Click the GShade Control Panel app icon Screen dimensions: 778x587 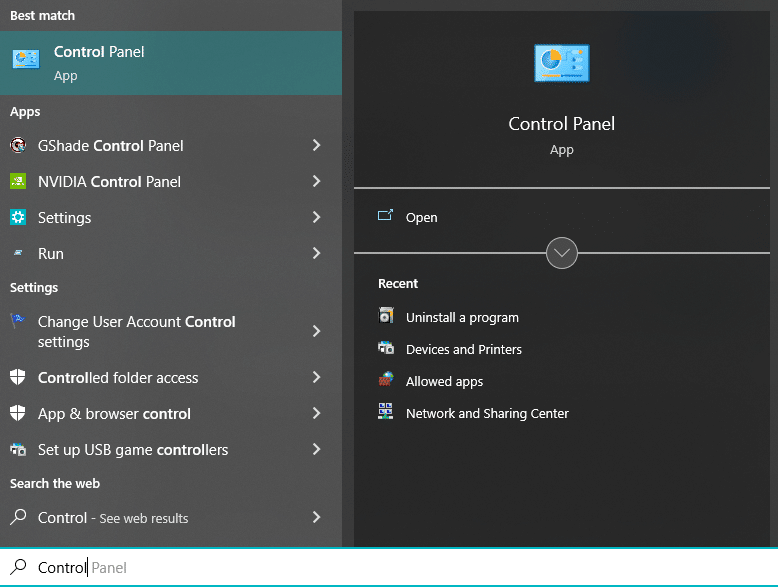tap(18, 145)
